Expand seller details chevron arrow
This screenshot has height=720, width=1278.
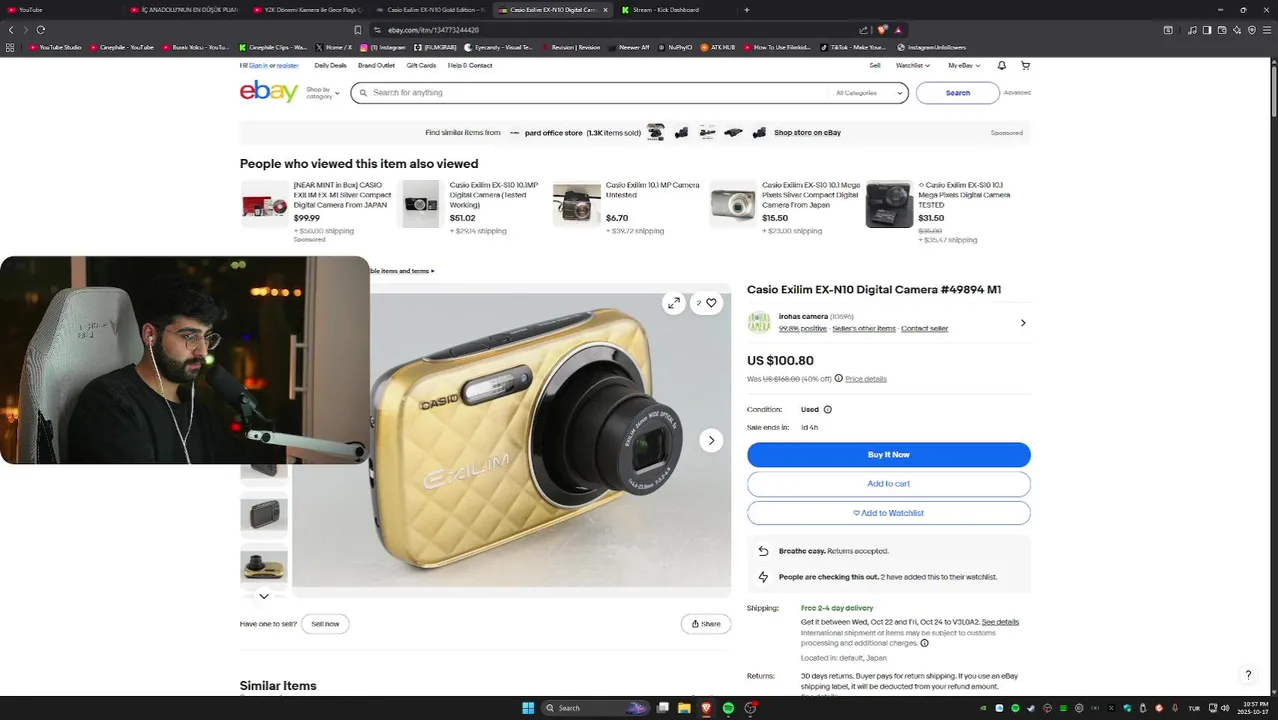point(1022,323)
